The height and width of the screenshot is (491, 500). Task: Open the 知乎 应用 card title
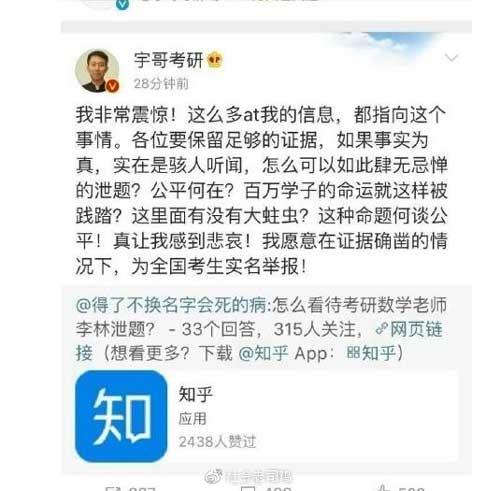pos(196,394)
